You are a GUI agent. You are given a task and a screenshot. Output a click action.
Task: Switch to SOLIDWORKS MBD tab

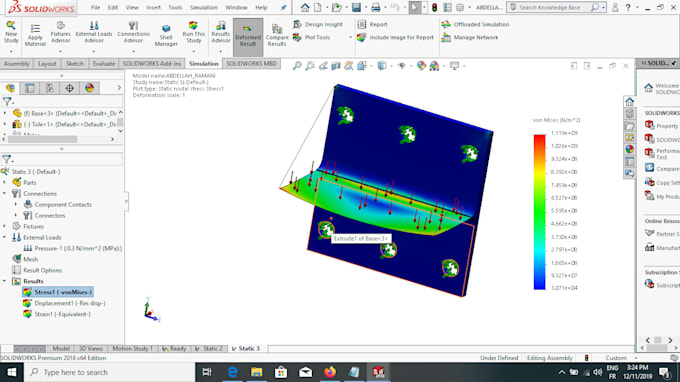point(252,64)
